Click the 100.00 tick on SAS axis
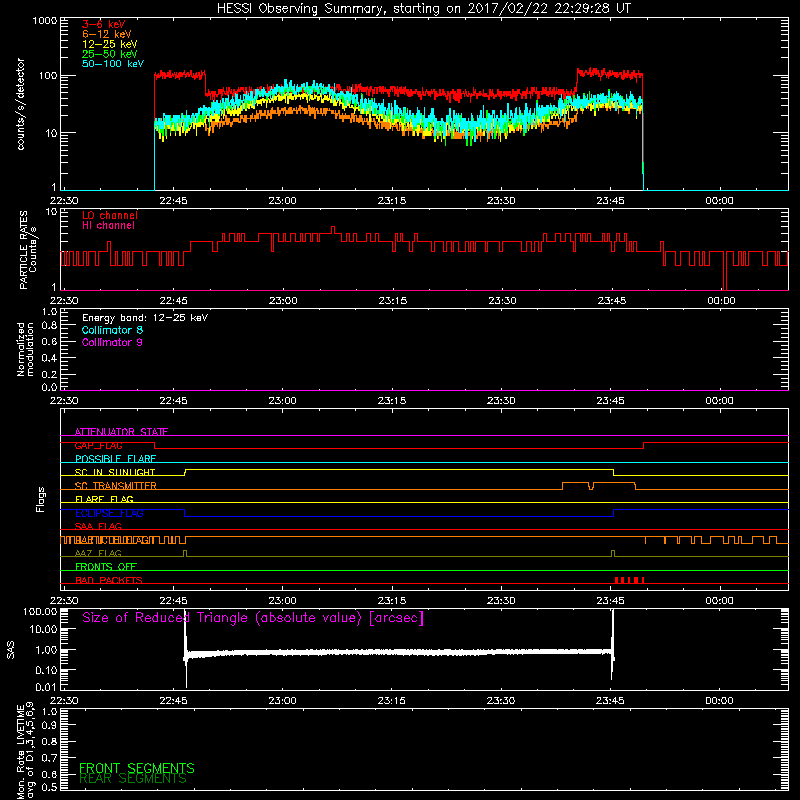This screenshot has width=800, height=800. coord(40,611)
